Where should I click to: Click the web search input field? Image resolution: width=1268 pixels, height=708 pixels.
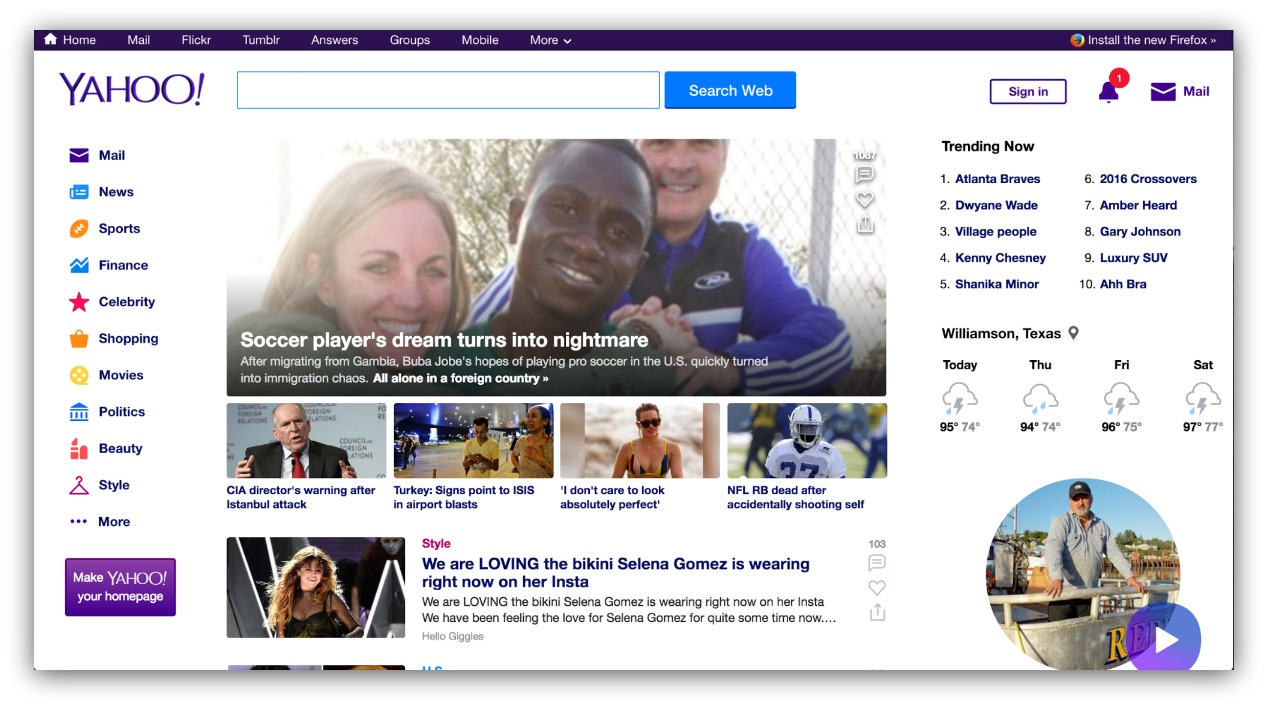pos(448,90)
